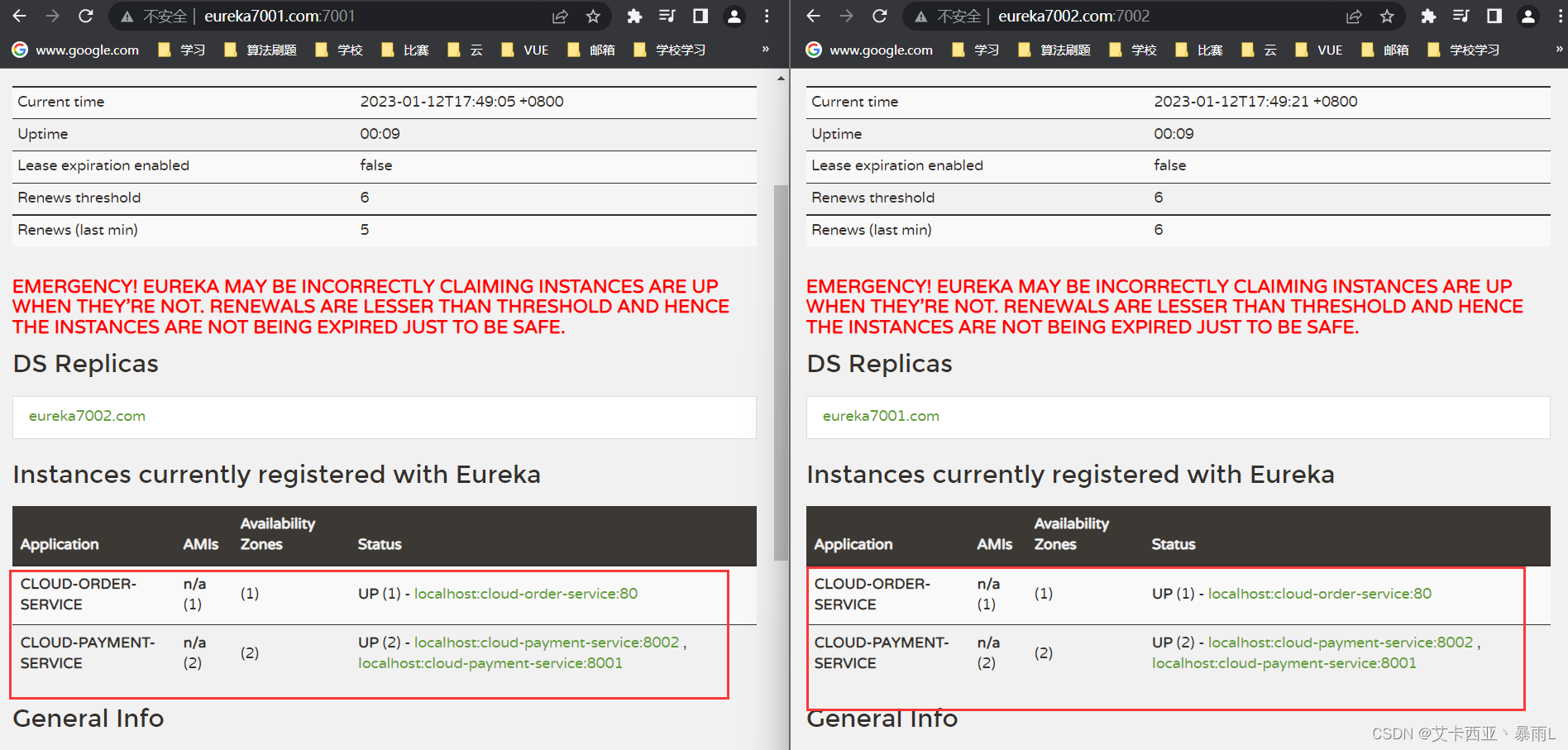Open 学校 bookmark folder in eureka7001 window
This screenshot has width=1568, height=750.
339,50
